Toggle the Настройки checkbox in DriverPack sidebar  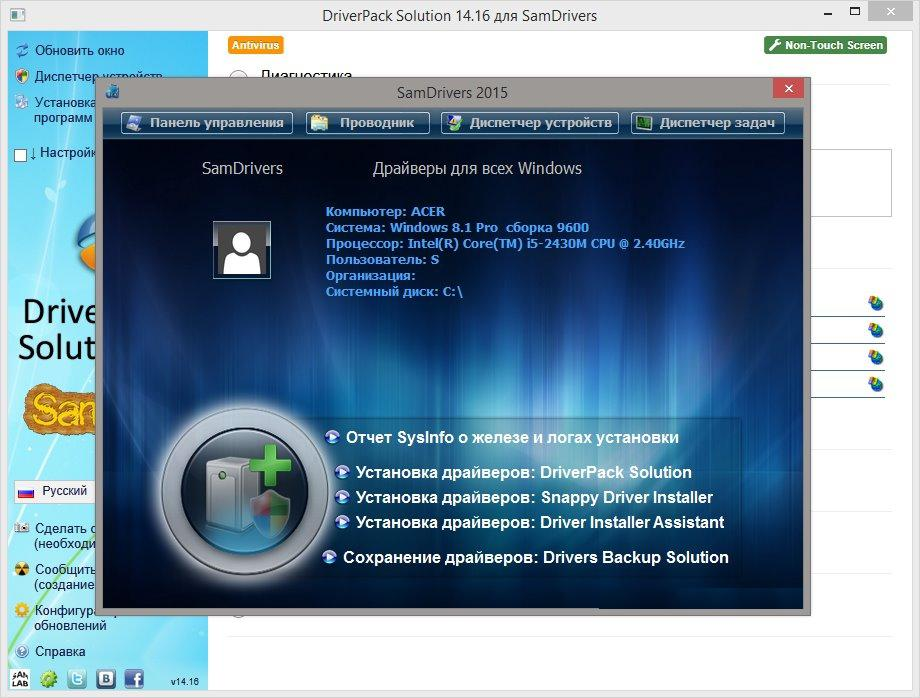click(20, 155)
